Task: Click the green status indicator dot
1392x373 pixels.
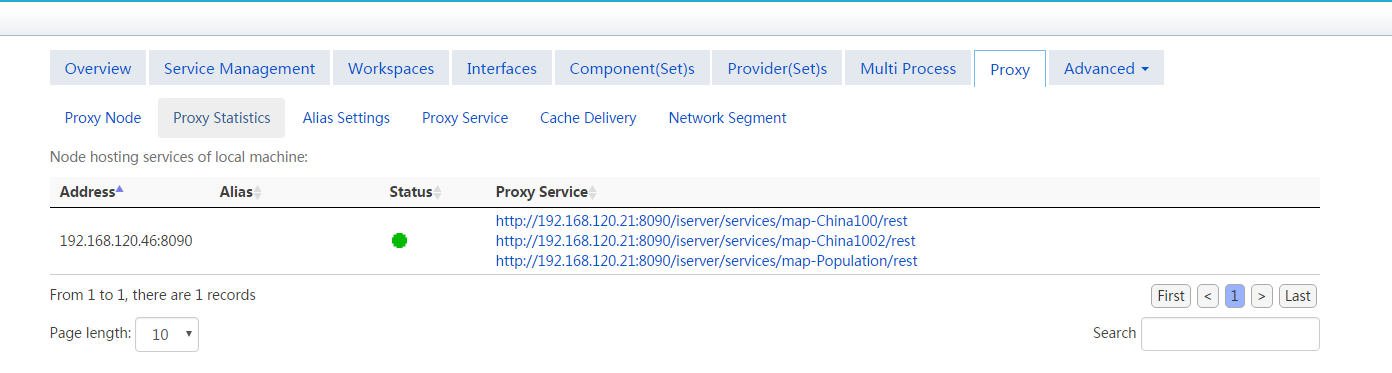Action: [x=399, y=240]
